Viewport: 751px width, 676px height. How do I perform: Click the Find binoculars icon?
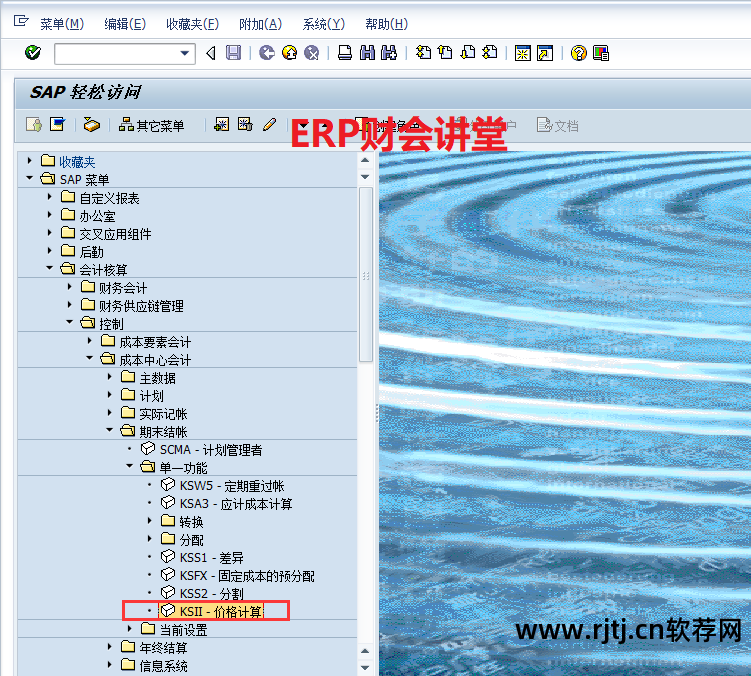tap(367, 53)
